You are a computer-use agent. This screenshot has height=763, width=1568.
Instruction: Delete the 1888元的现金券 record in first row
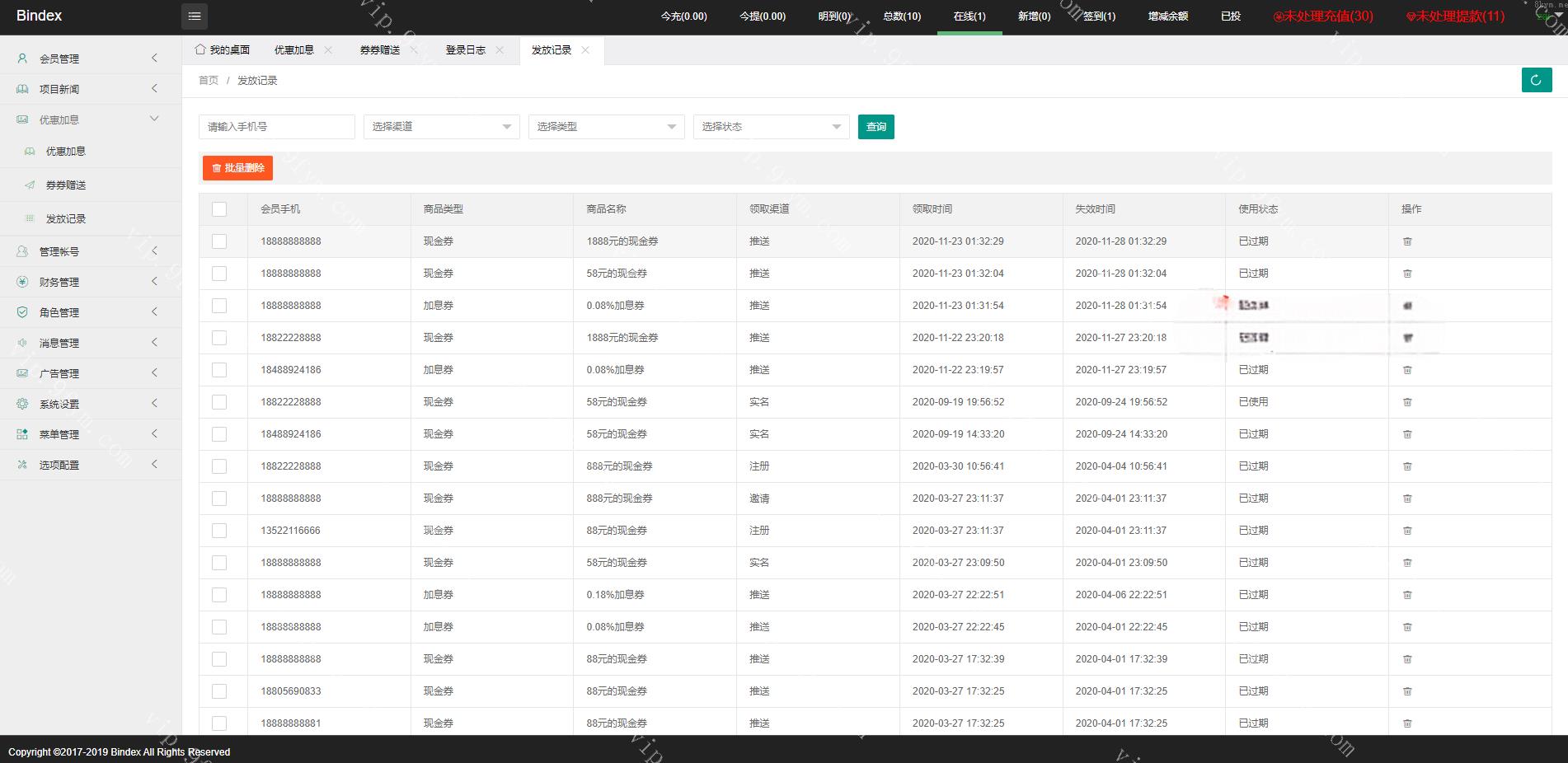pos(1407,241)
